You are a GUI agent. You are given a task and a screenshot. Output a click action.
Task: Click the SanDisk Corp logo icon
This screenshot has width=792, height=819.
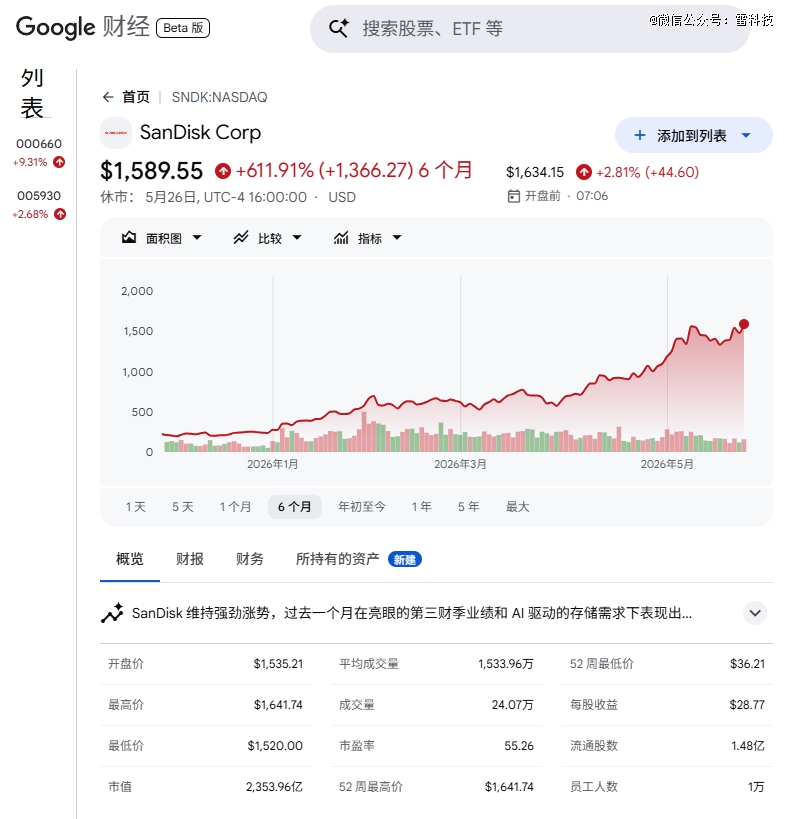click(115, 133)
